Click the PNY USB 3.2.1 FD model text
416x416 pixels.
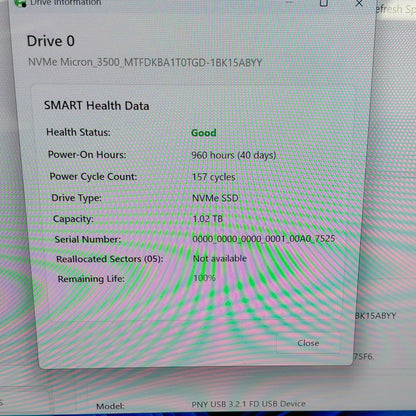pos(248,404)
